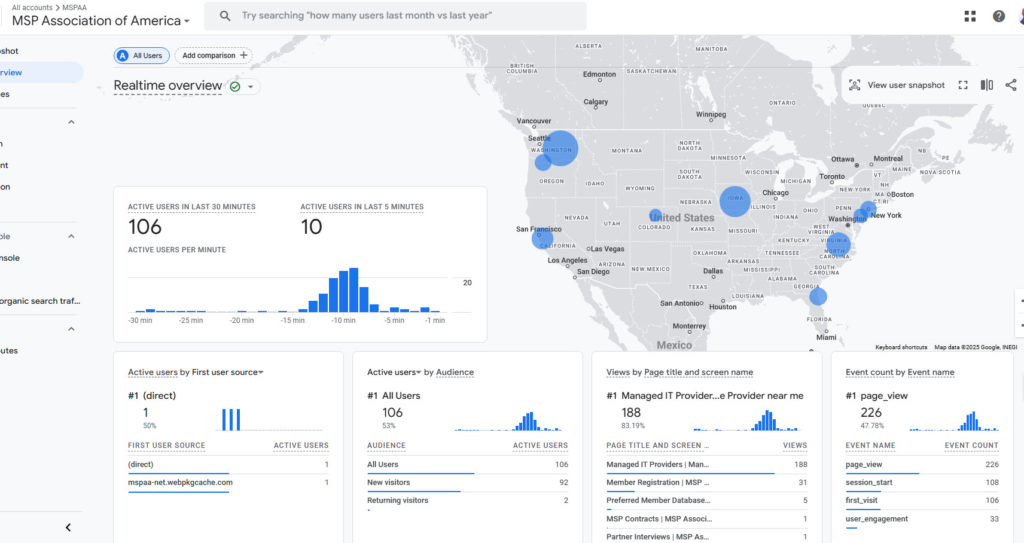Viewport: 1024px width, 543px height.
Task: Open the Google apps grid icon
Action: (x=970, y=16)
